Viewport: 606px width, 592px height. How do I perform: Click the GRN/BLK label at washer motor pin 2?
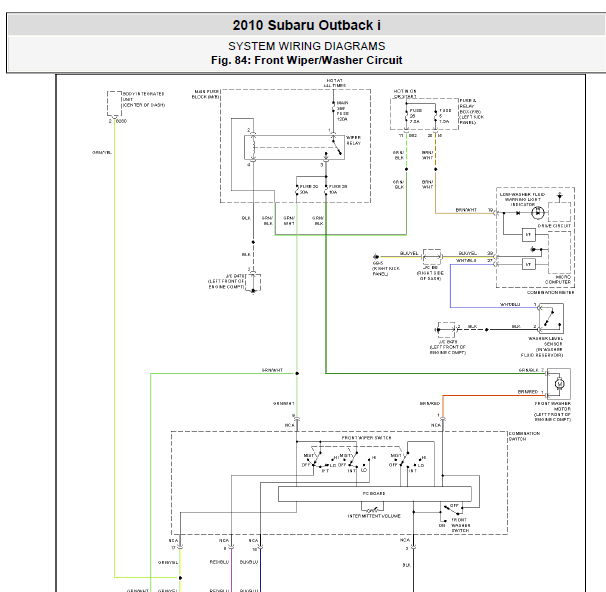tap(528, 370)
